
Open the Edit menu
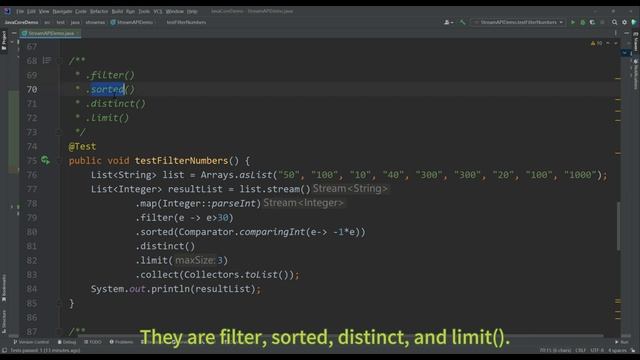[31, 11]
